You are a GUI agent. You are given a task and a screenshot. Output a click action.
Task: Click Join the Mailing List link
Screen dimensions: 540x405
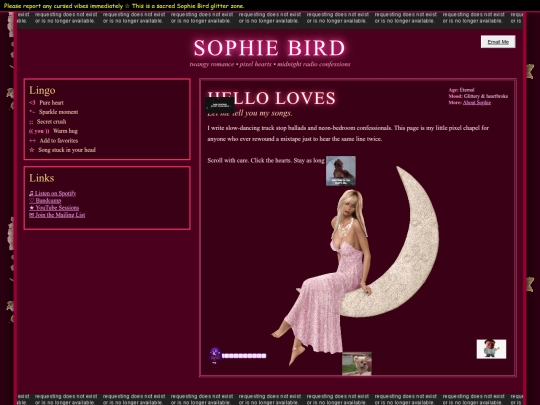57,215
